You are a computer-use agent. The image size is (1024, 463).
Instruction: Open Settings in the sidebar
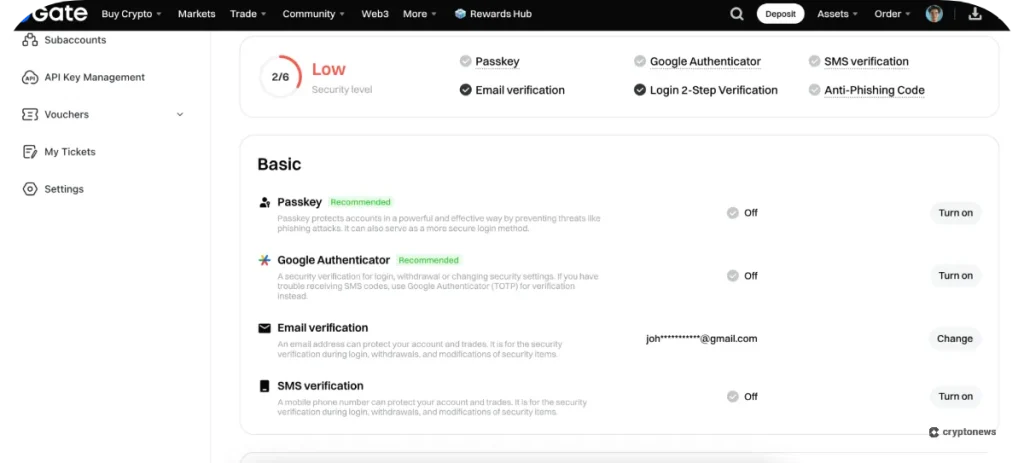point(64,189)
